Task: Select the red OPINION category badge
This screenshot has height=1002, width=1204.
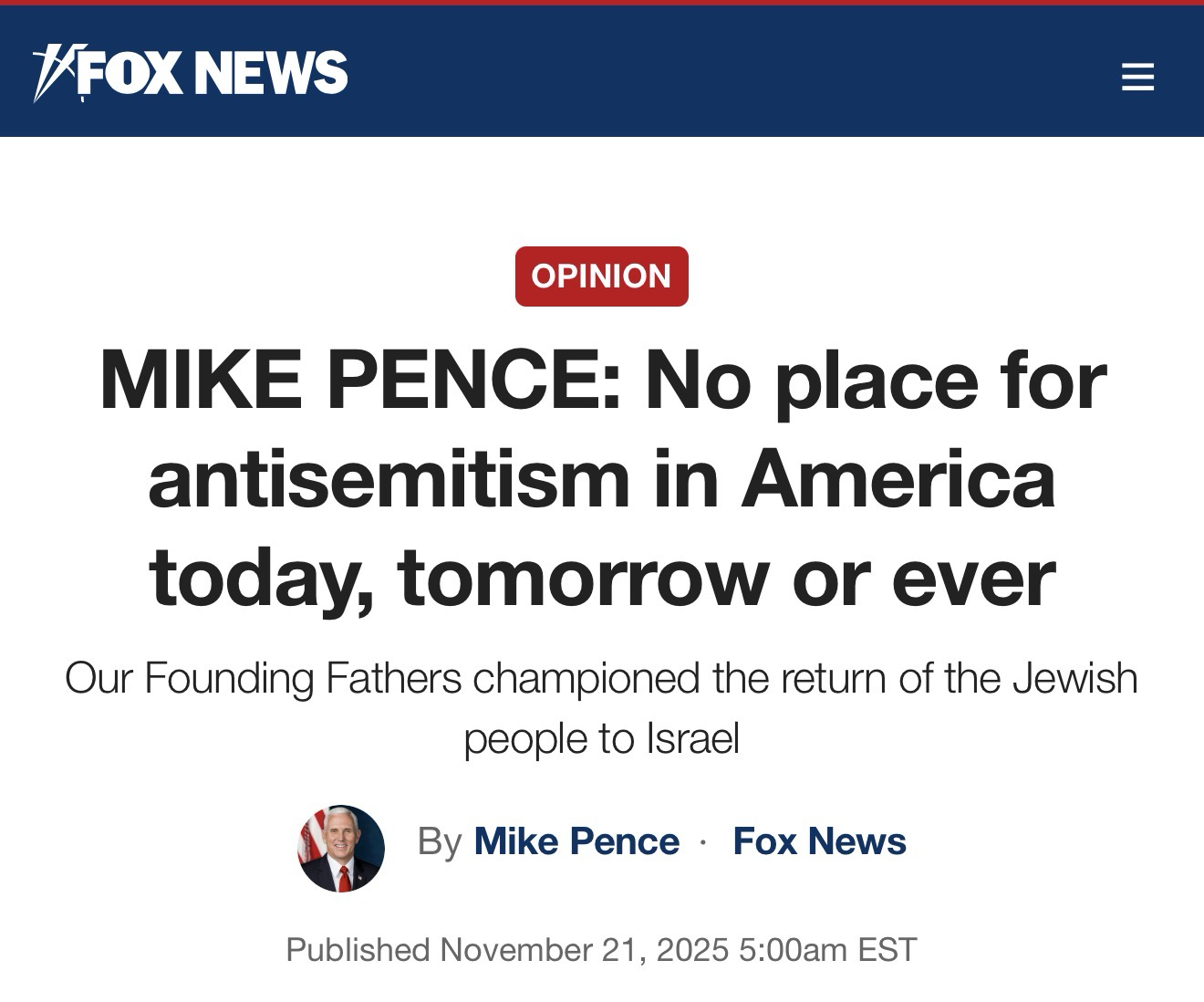Action: (x=601, y=276)
